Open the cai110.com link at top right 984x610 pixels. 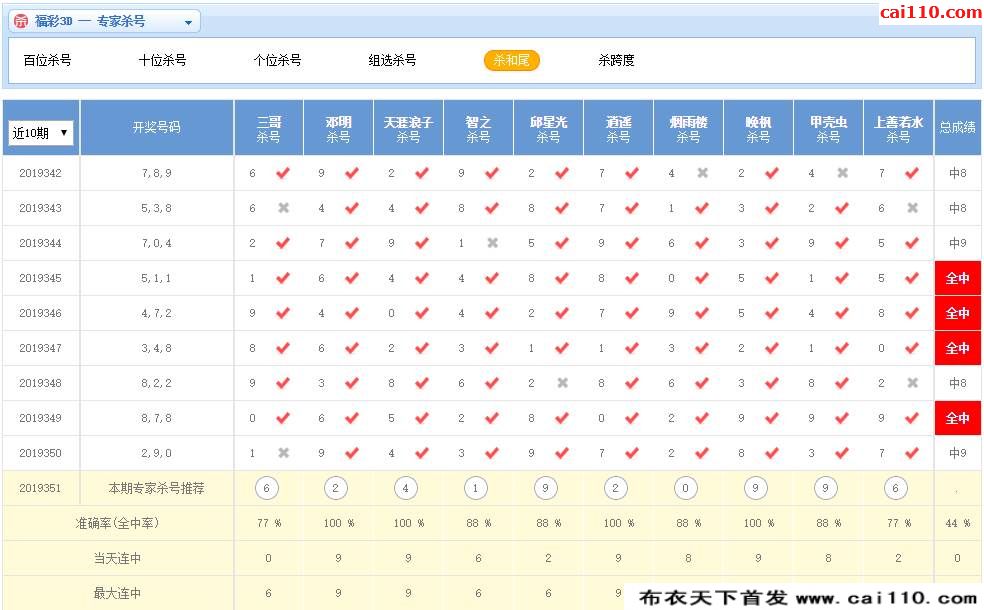pyautogui.click(x=930, y=12)
